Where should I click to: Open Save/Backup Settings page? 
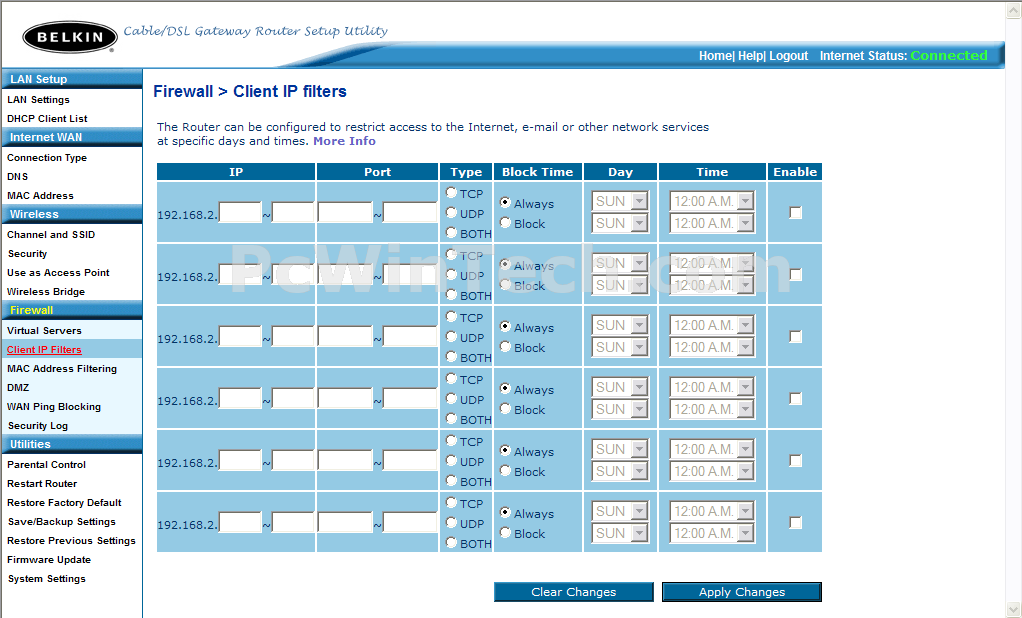(62, 522)
